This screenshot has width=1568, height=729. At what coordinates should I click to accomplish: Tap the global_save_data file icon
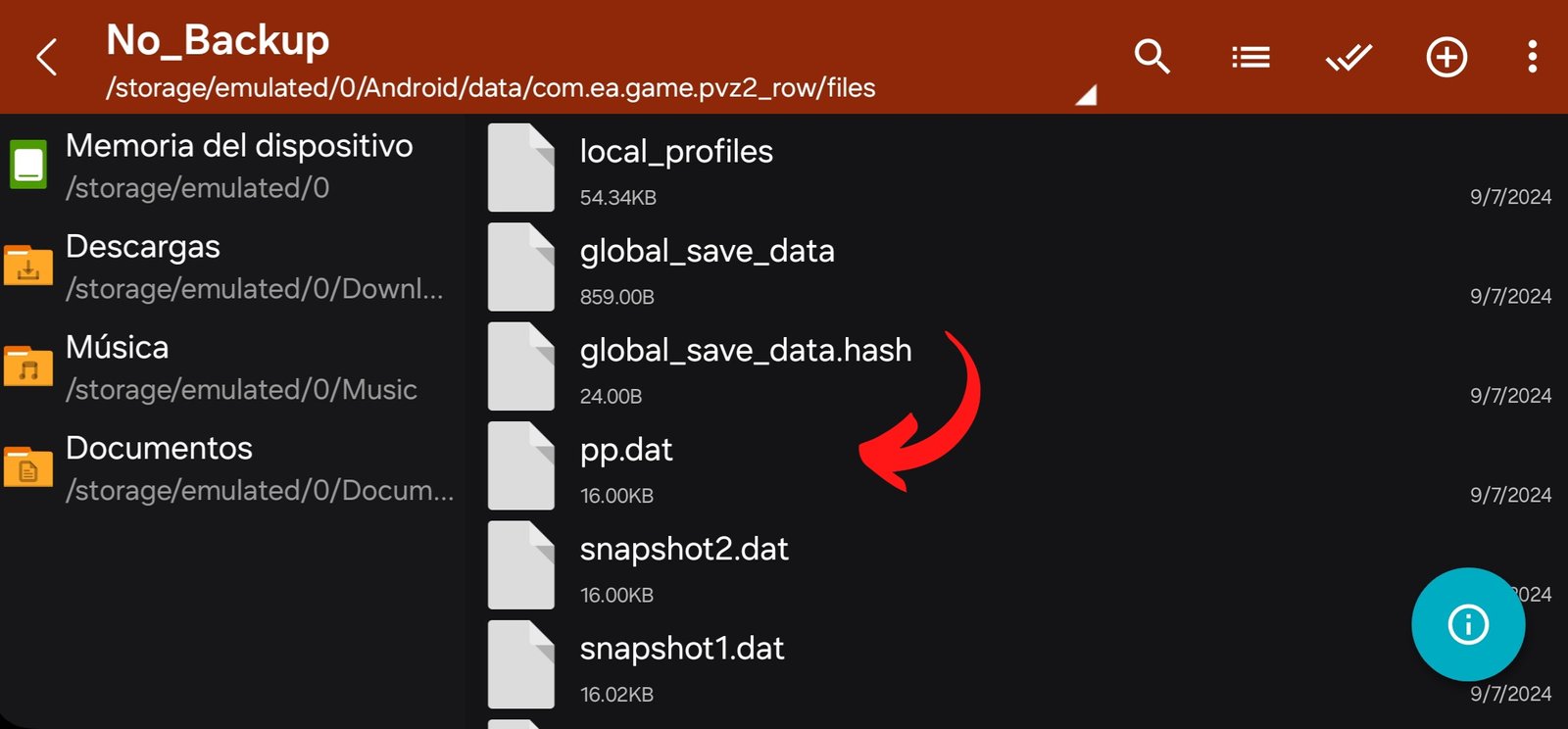pos(521,267)
